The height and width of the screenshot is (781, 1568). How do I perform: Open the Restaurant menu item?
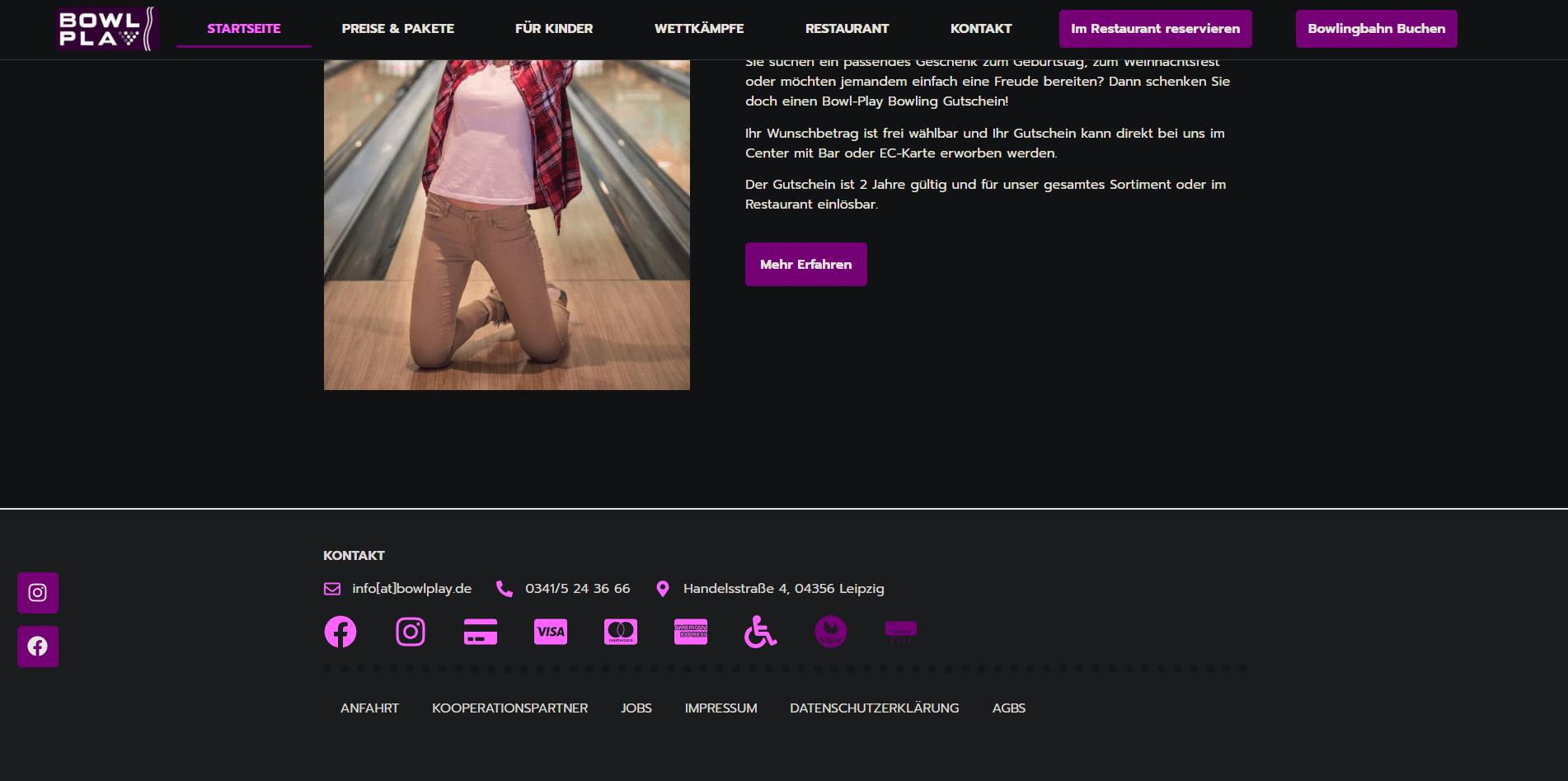tap(847, 29)
